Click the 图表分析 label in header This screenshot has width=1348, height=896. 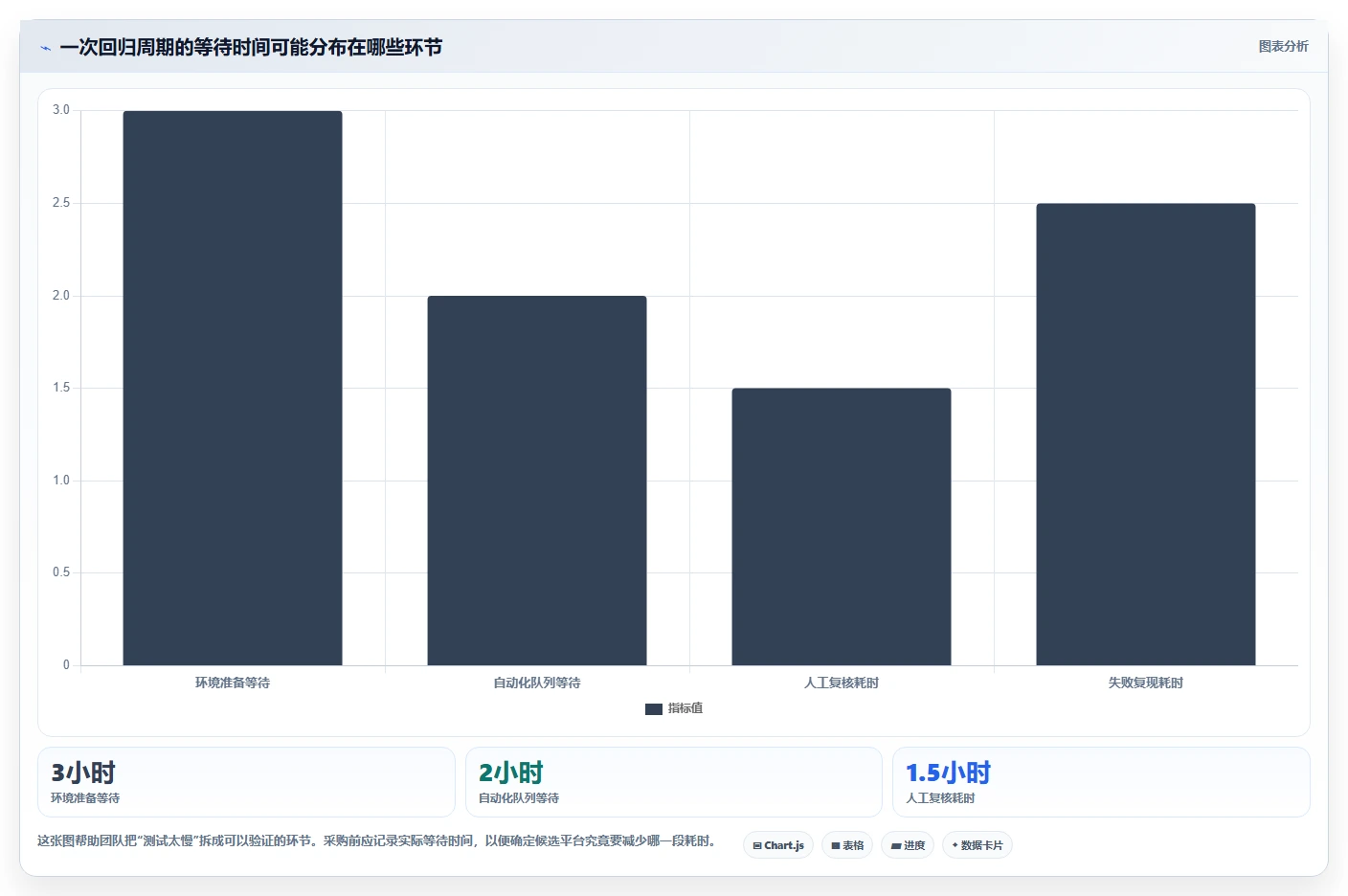click(1283, 46)
